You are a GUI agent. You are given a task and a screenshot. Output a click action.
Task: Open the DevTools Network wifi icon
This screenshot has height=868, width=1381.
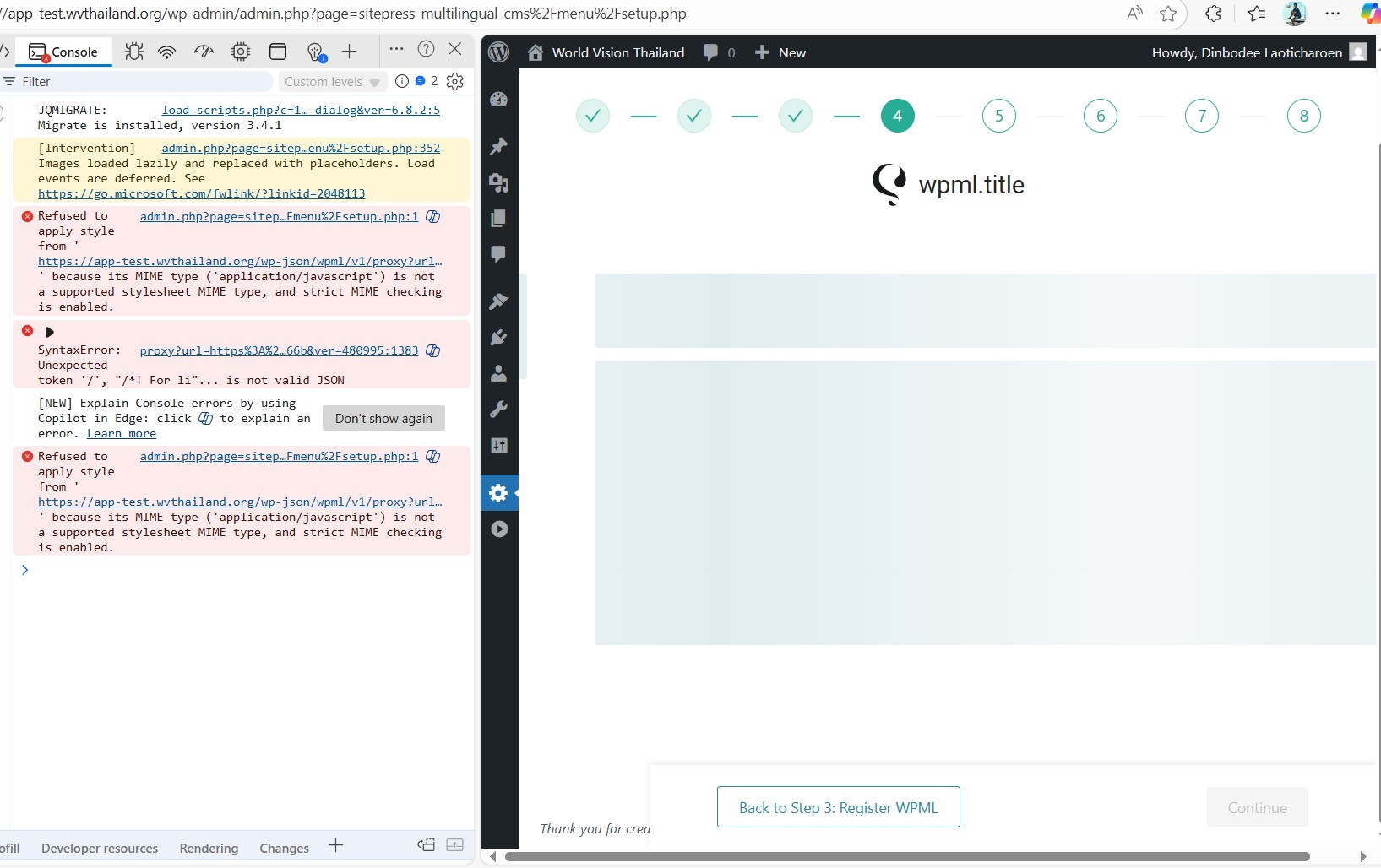[x=167, y=52]
